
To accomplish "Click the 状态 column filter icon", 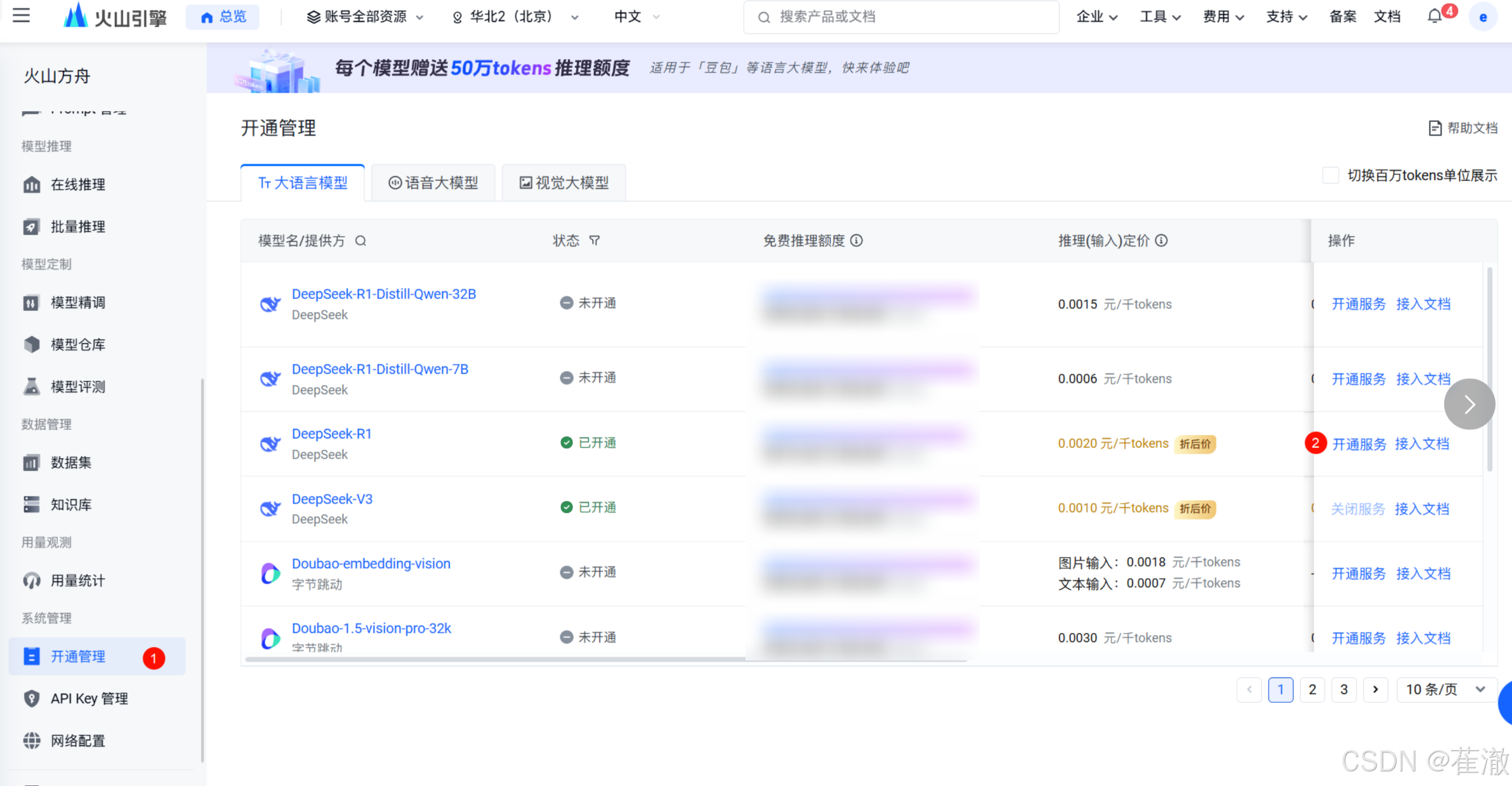I will [x=595, y=240].
